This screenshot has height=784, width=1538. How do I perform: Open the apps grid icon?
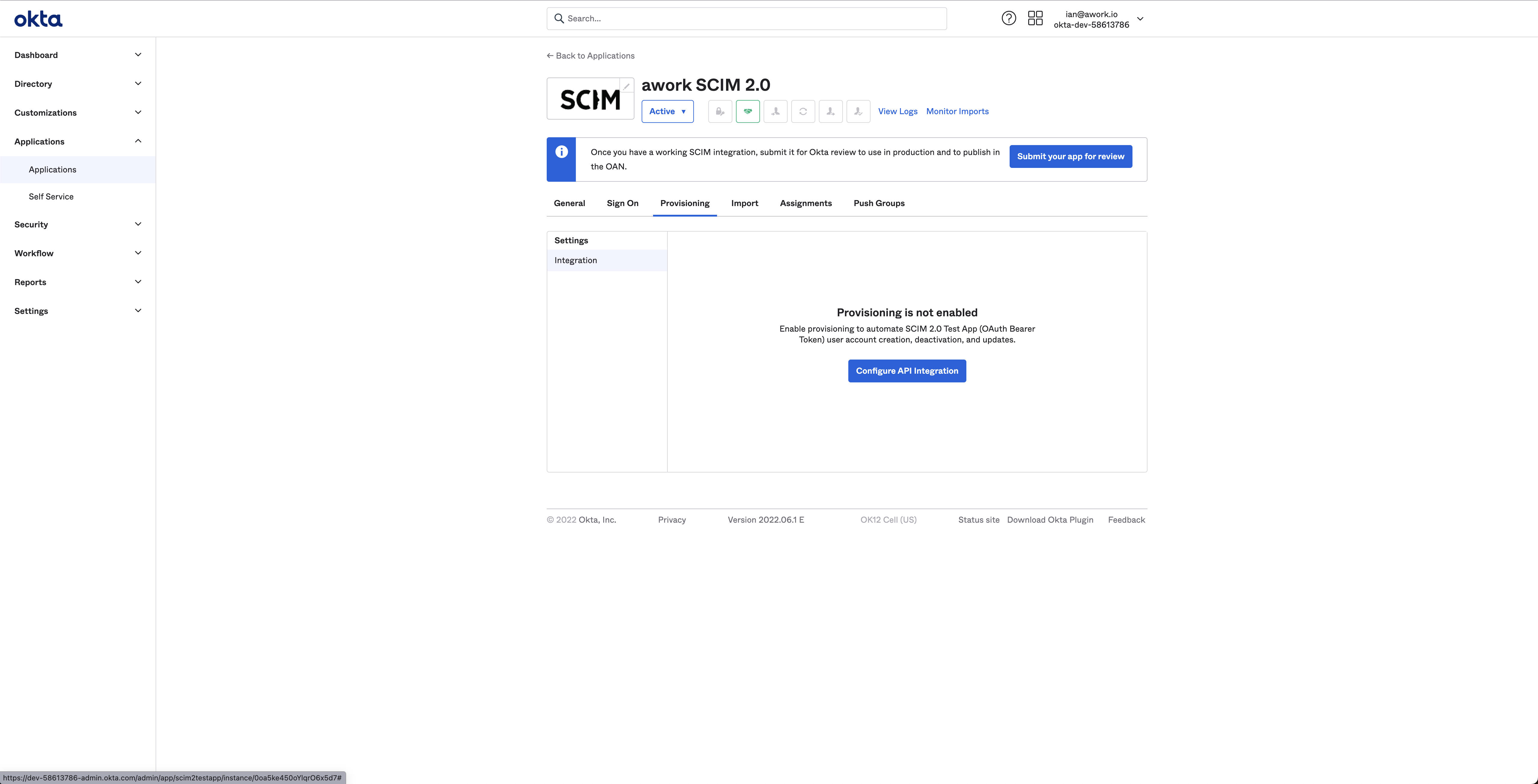pos(1035,19)
